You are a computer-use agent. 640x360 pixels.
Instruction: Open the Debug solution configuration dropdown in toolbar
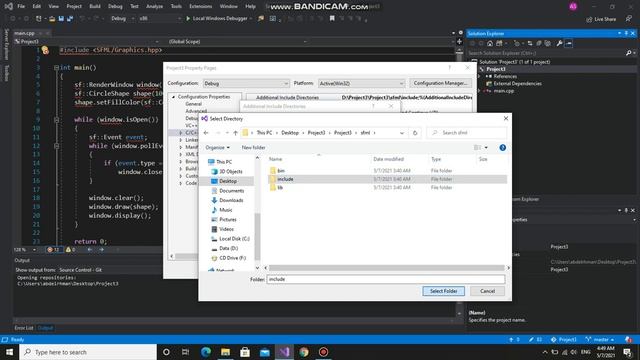pos(122,18)
